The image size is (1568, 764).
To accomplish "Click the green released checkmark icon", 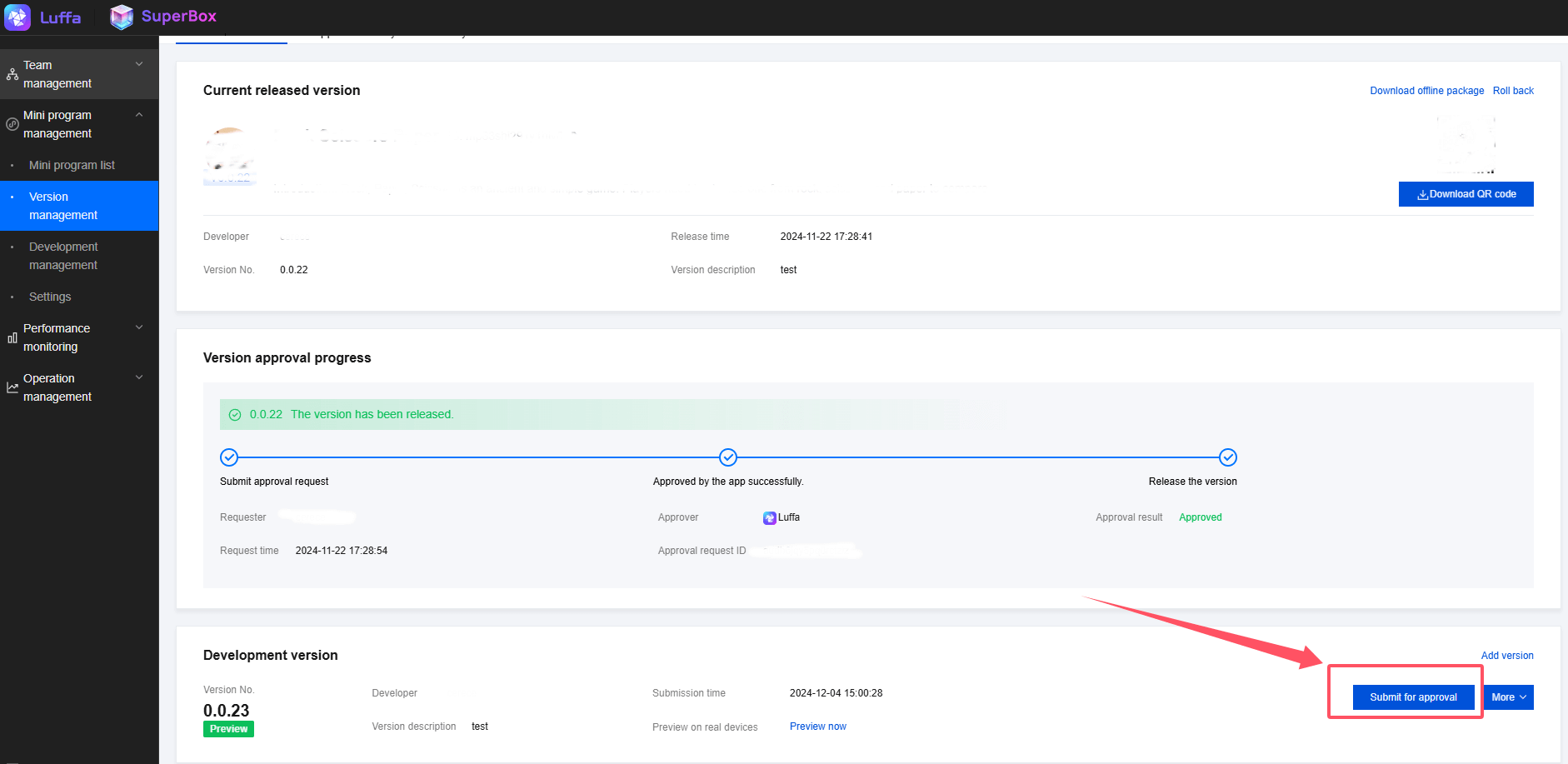I will (x=235, y=415).
